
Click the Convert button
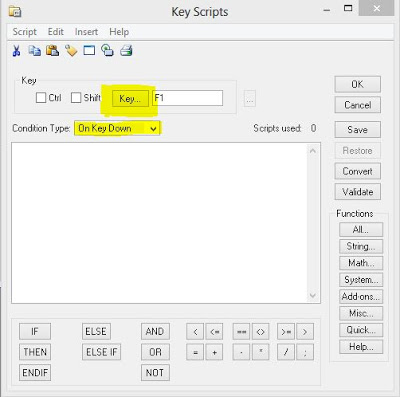coord(357,171)
